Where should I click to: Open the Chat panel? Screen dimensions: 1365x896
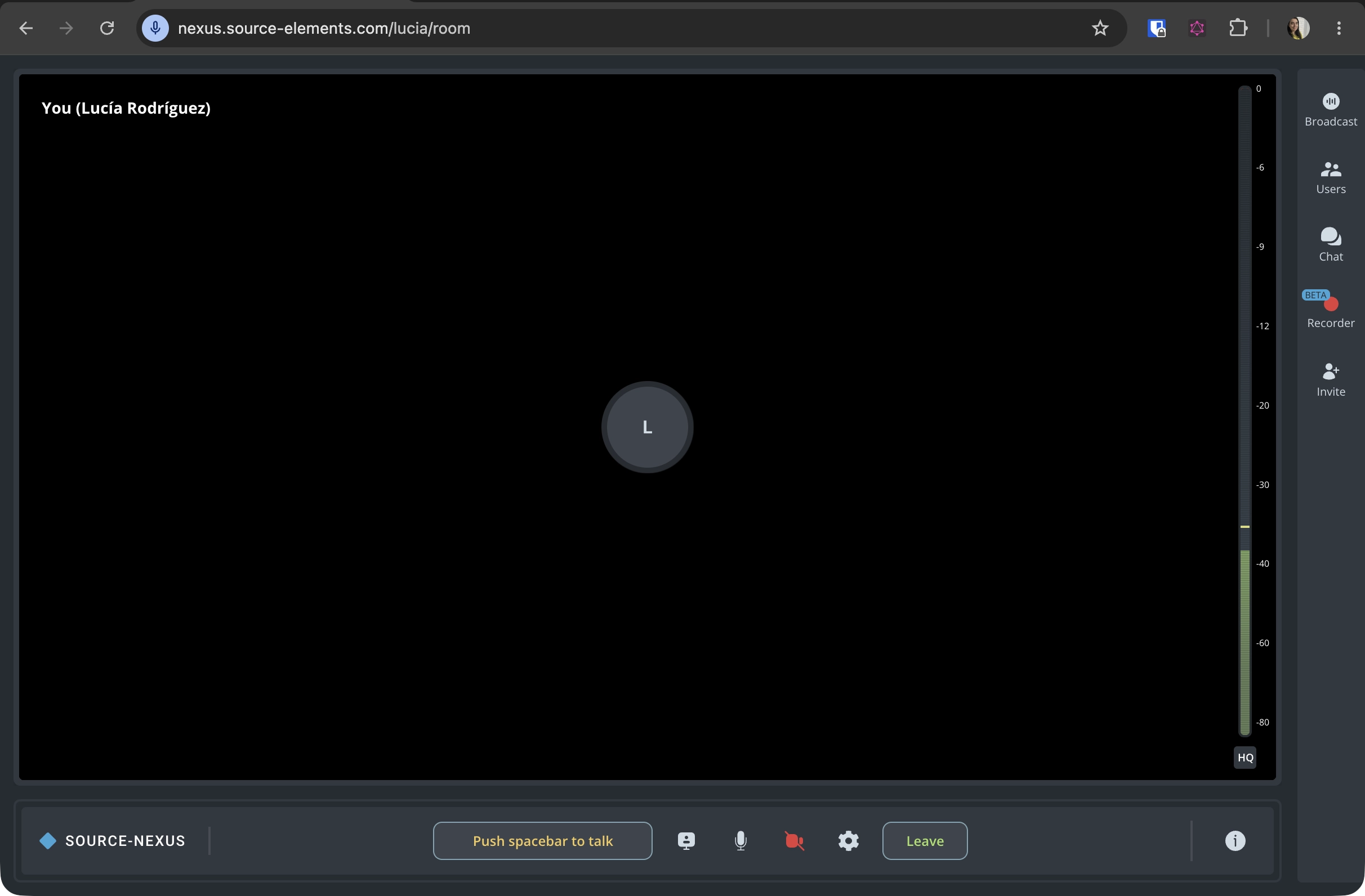coord(1331,245)
